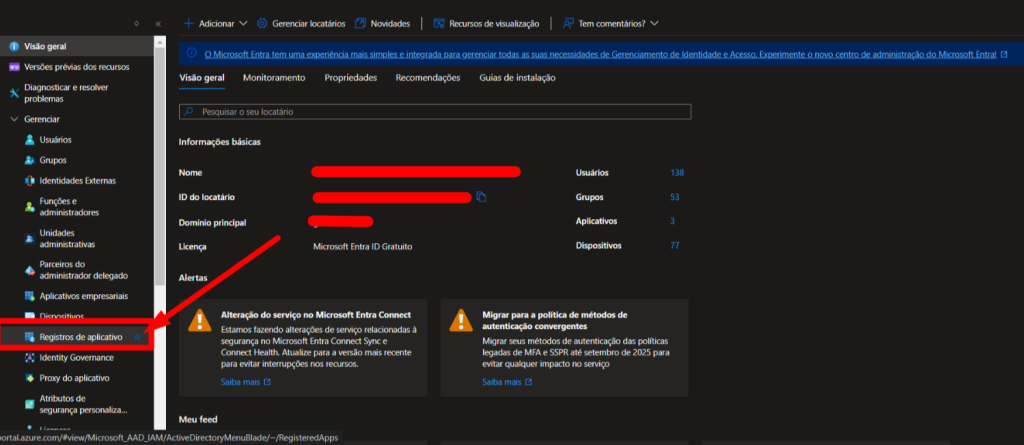The height and width of the screenshot is (445, 1024).
Task: Select Identidades Externas in the sidebar
Action: click(77, 181)
